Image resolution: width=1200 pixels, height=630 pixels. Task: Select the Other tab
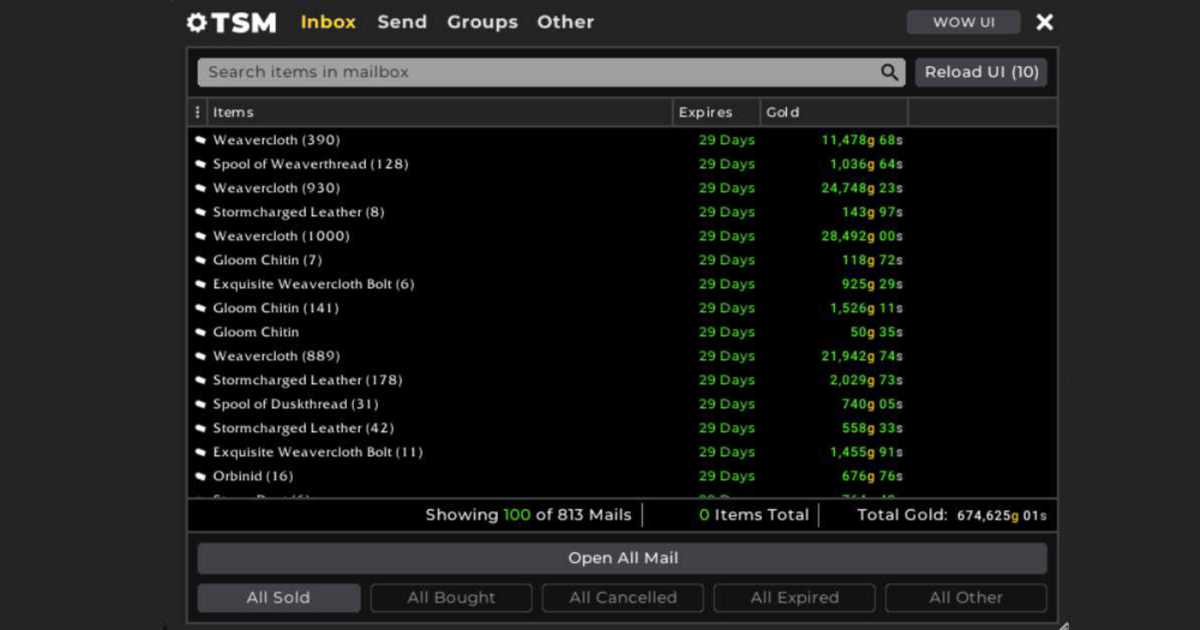tap(565, 21)
